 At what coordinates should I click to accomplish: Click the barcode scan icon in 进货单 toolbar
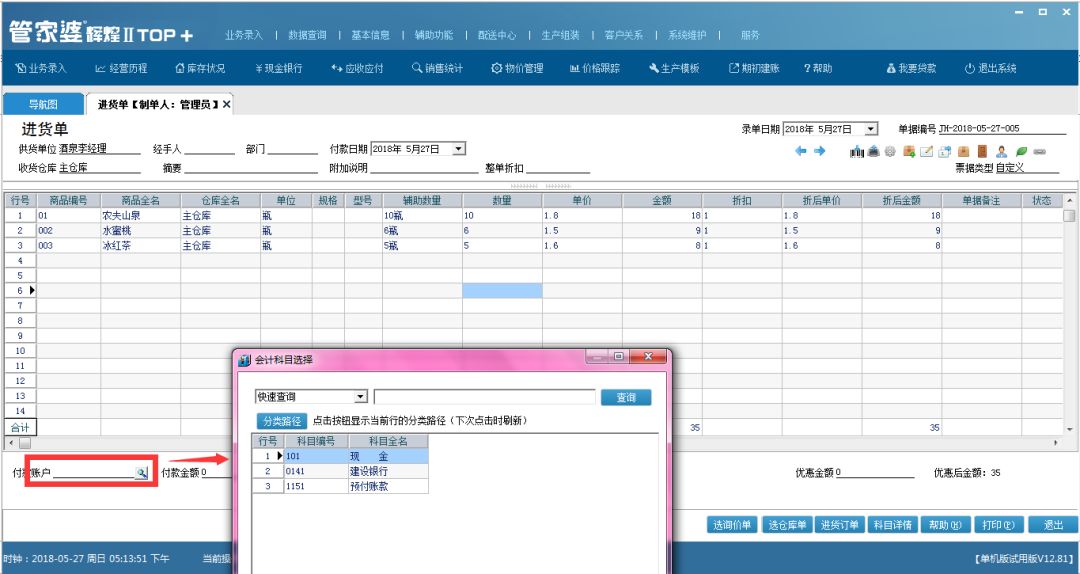[x=857, y=151]
